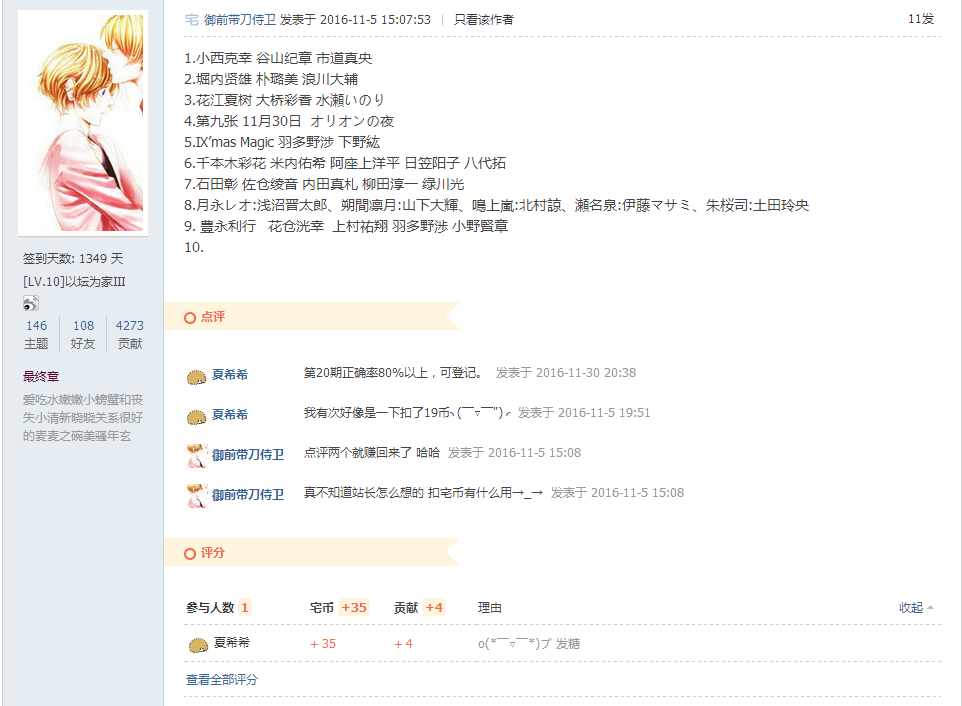Open the 108 好友 count
The image size is (962, 706).
(83, 334)
